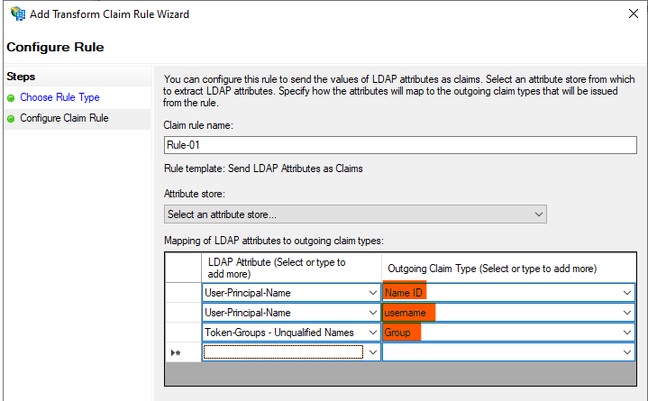
Task: Open the Name ID outgoing claim dropdown
Action: pyautogui.click(x=627, y=292)
